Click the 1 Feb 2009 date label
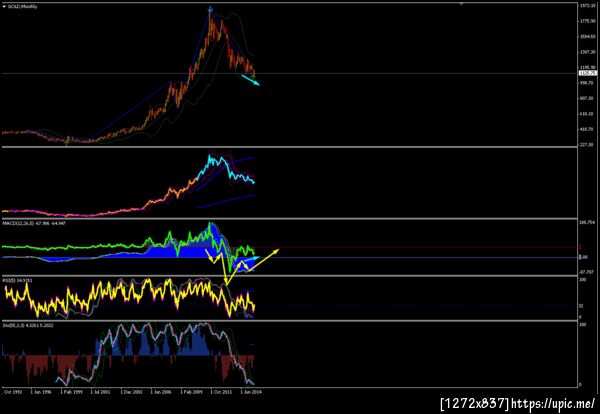 191,392
